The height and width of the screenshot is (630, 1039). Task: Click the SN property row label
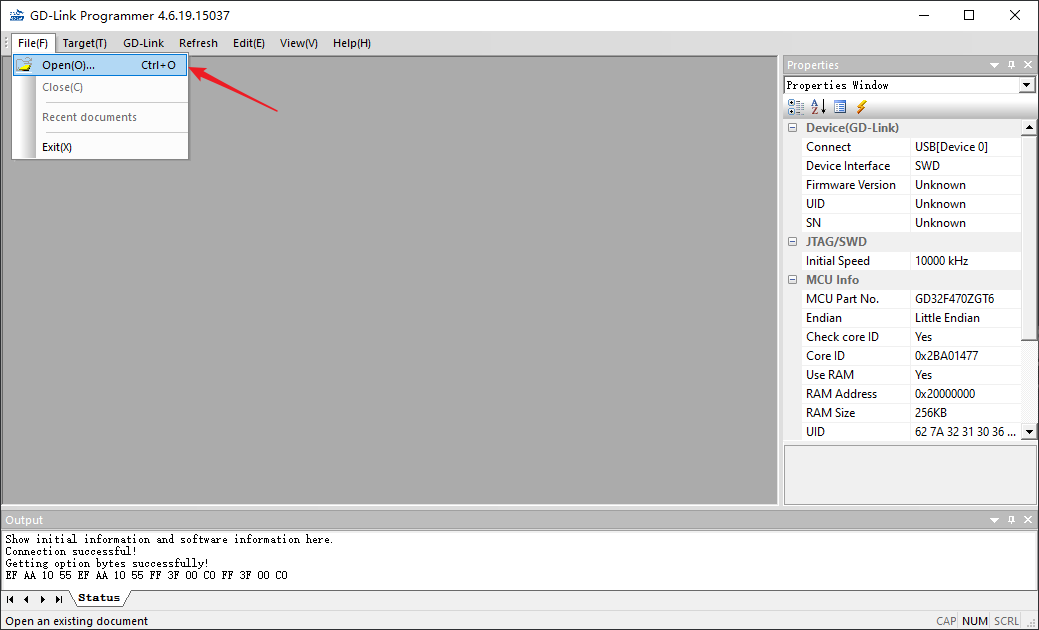tap(813, 223)
